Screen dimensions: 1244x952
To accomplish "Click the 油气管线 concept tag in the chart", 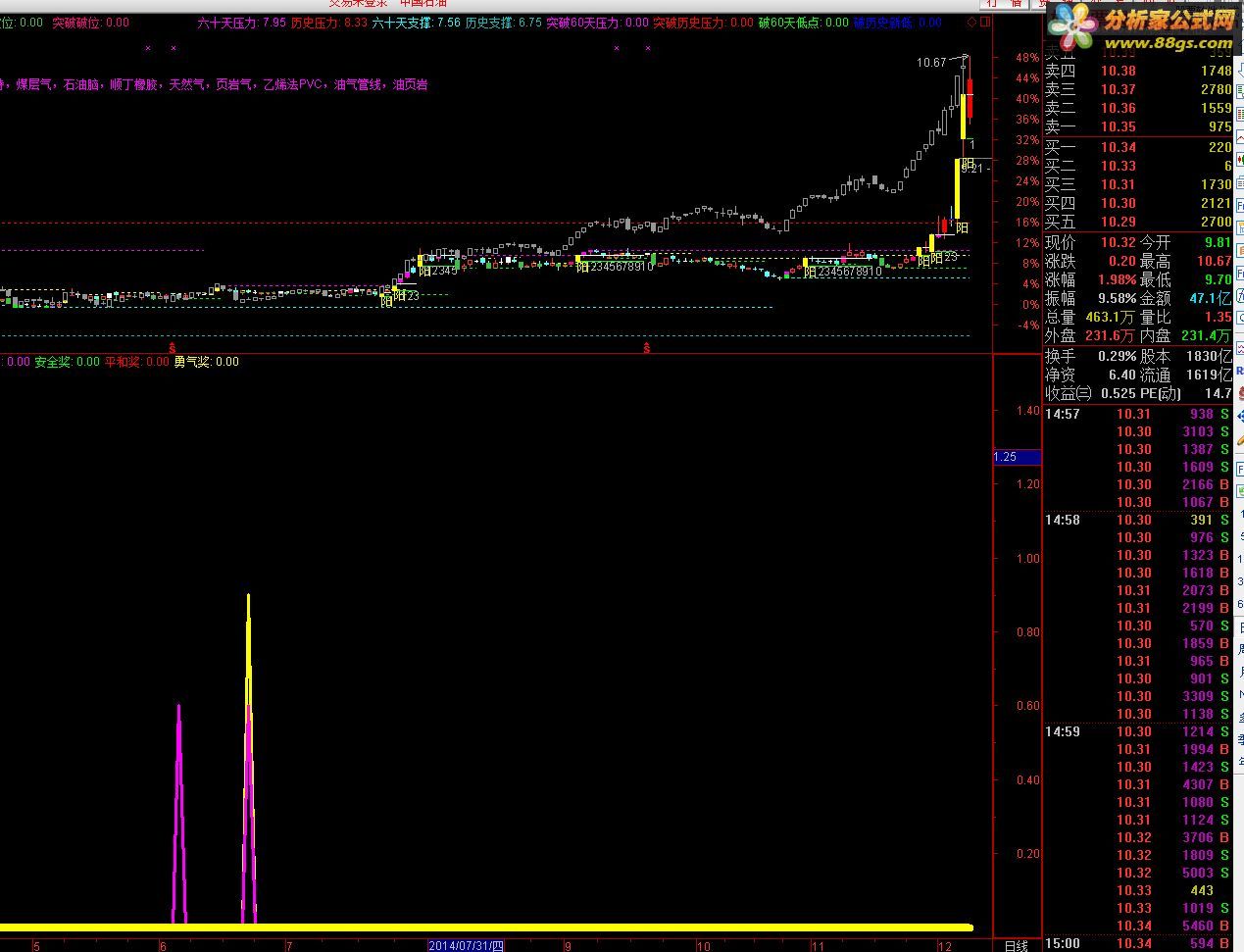I will coord(357,85).
